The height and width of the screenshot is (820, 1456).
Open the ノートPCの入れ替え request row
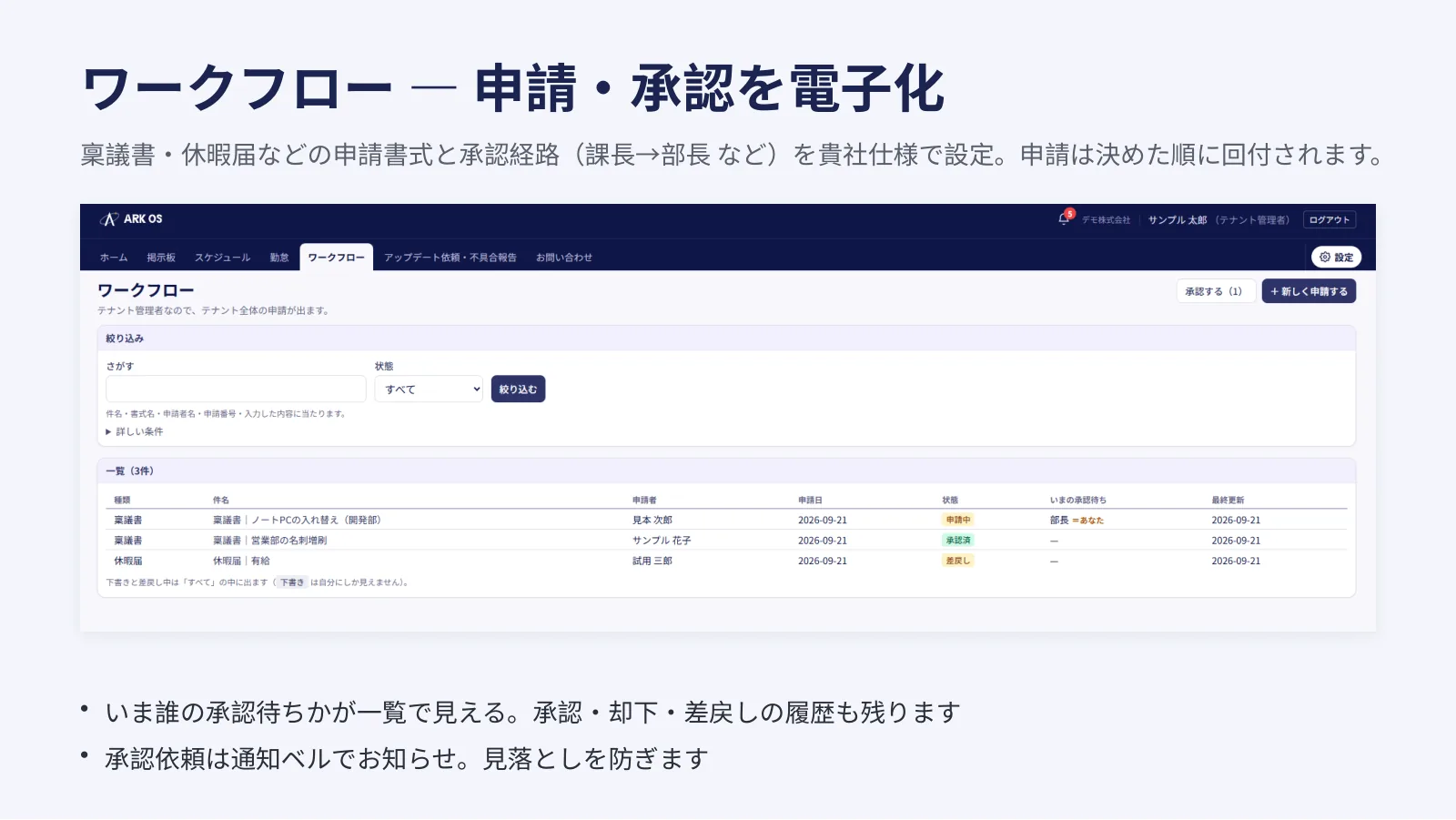point(726,520)
